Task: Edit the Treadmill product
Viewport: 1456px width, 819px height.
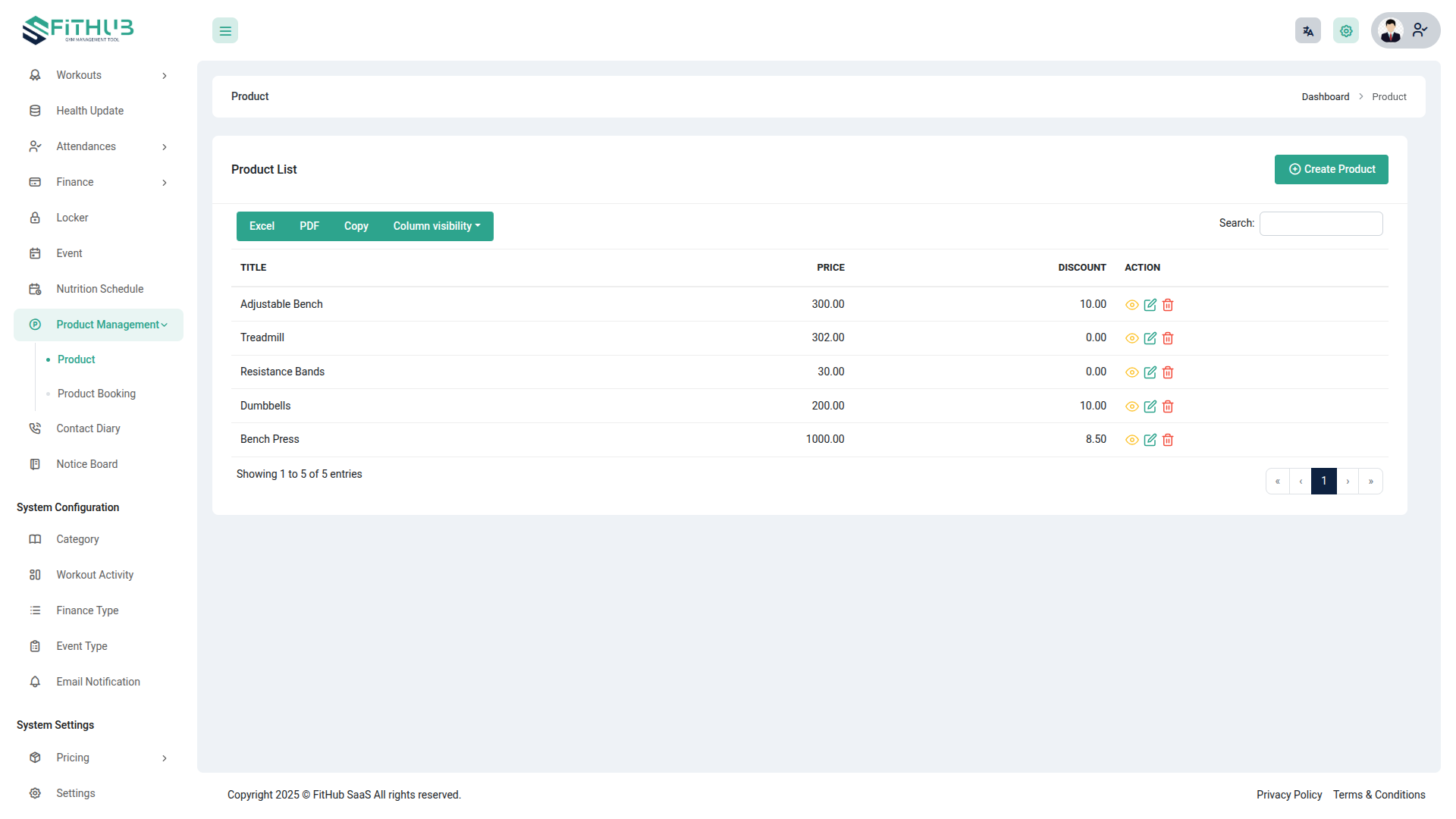Action: 1150,338
